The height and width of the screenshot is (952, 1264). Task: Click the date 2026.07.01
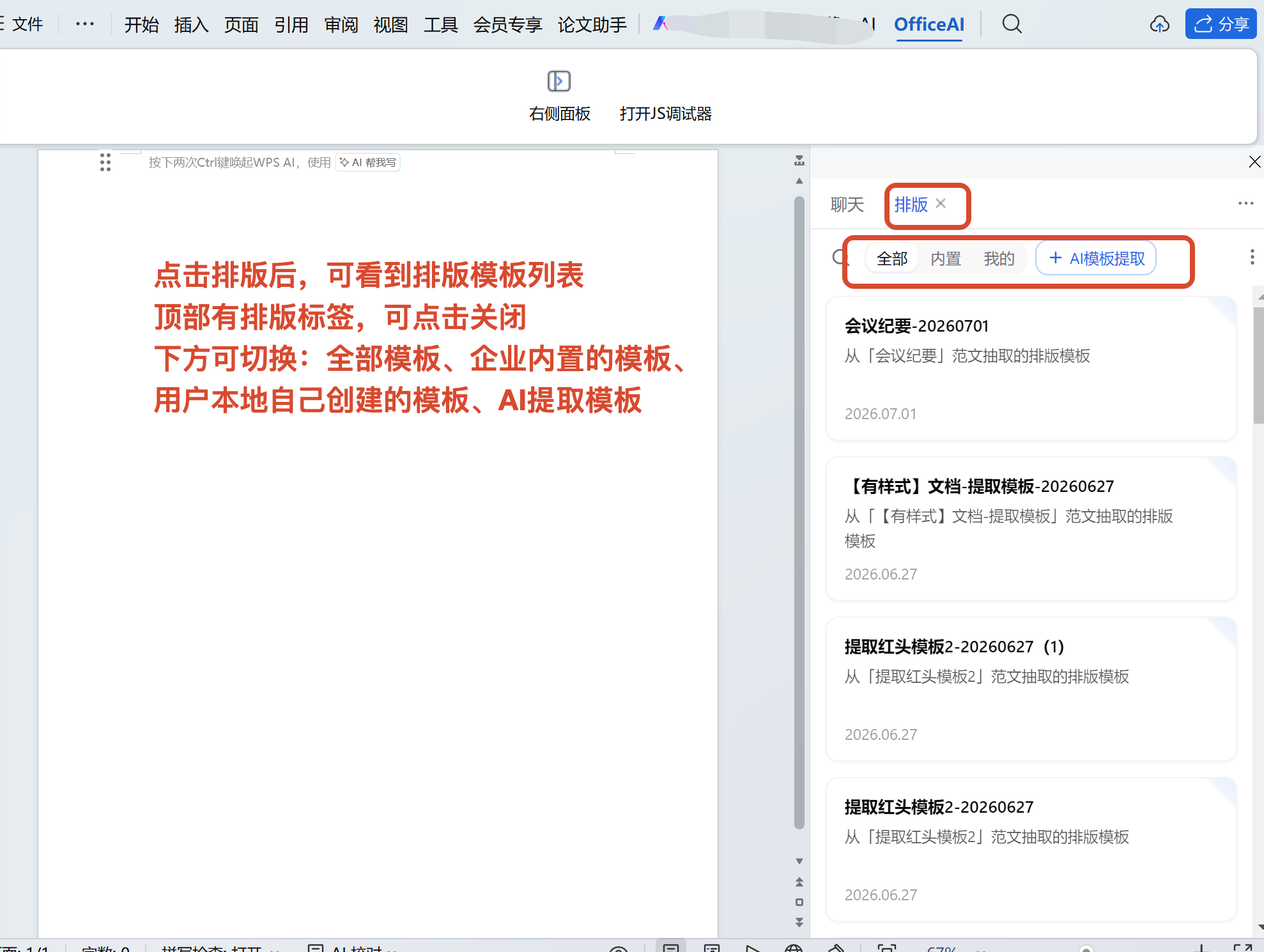tap(881, 414)
